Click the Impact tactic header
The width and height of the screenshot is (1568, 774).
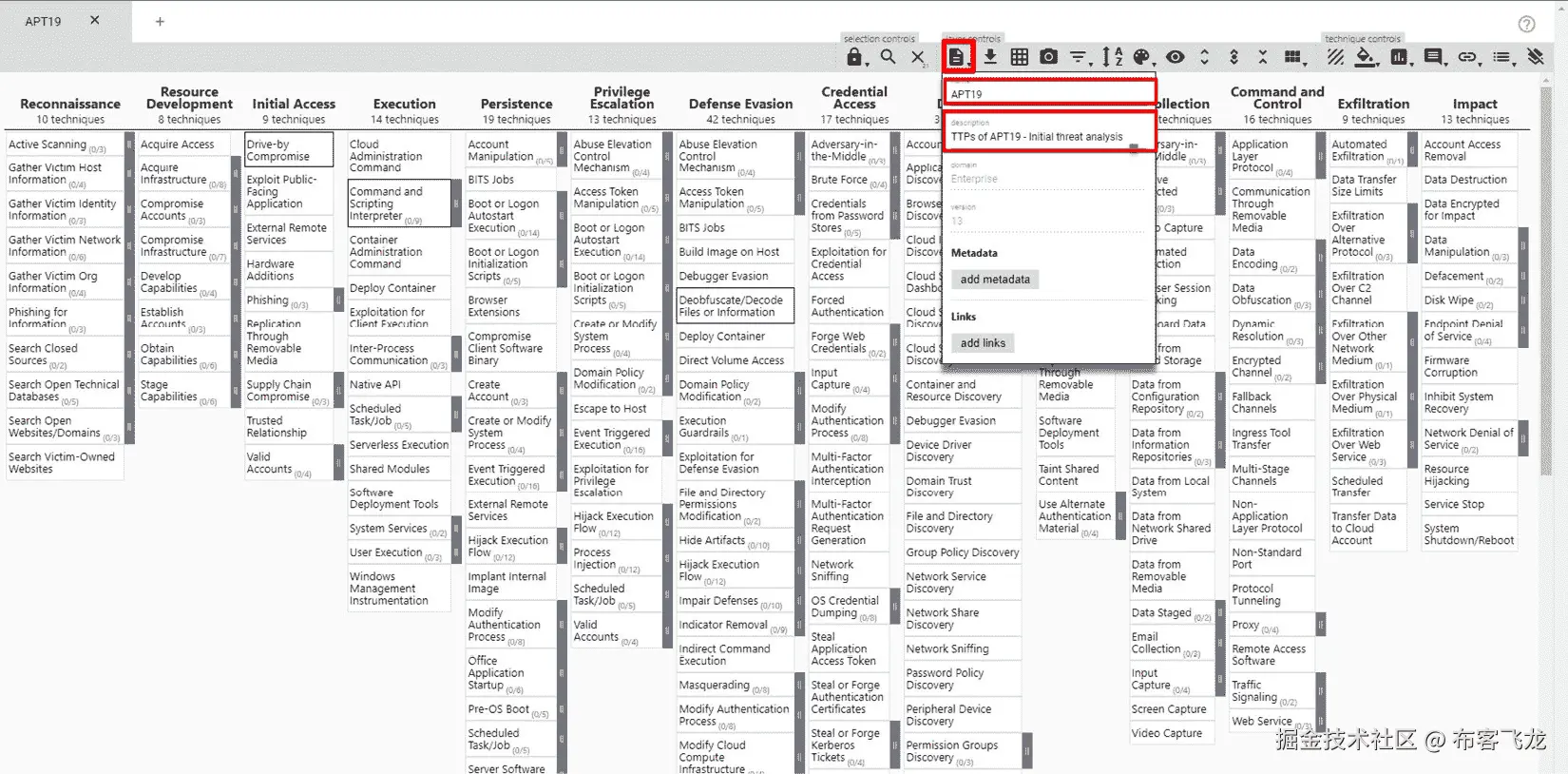point(1475,105)
